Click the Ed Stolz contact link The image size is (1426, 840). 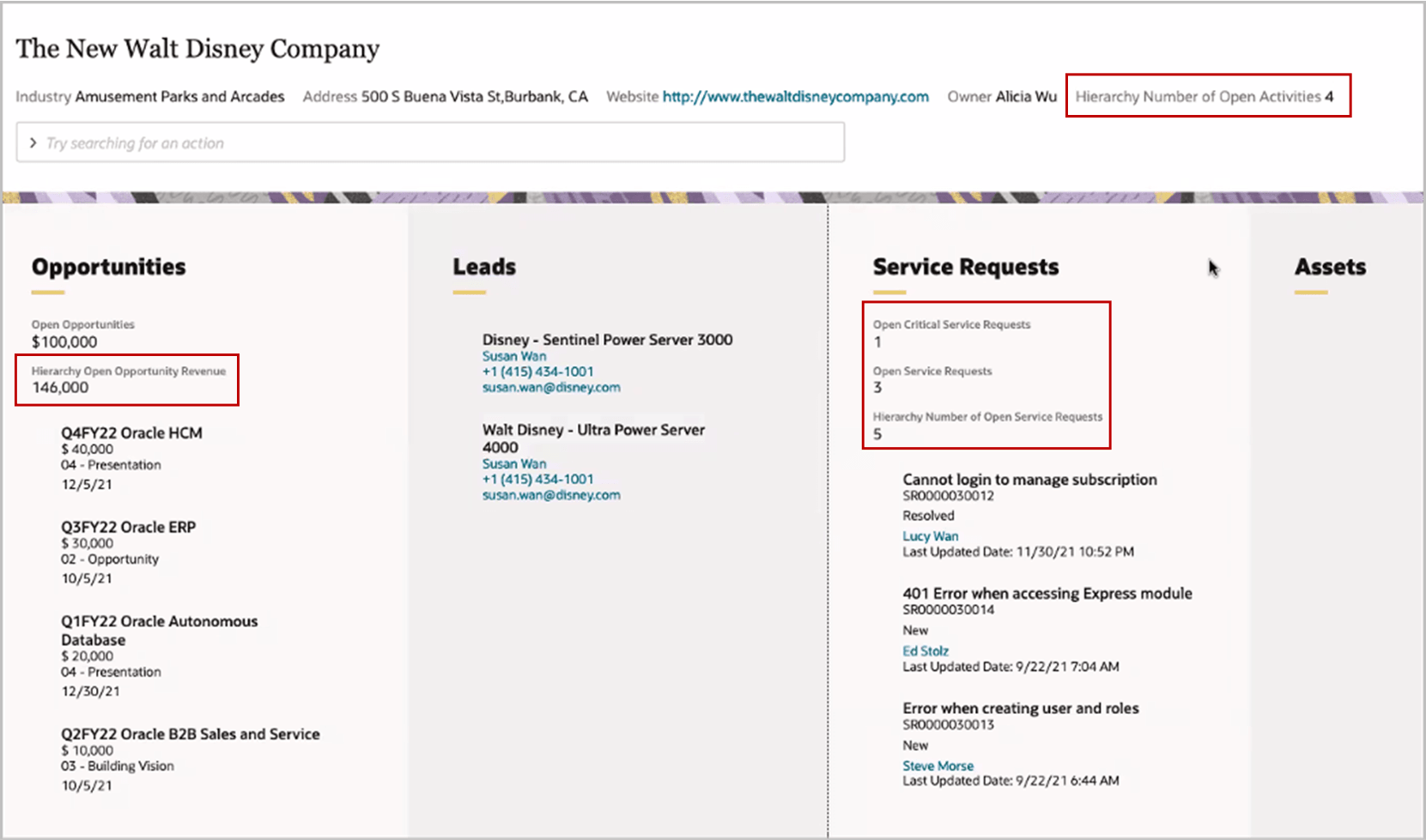(925, 651)
